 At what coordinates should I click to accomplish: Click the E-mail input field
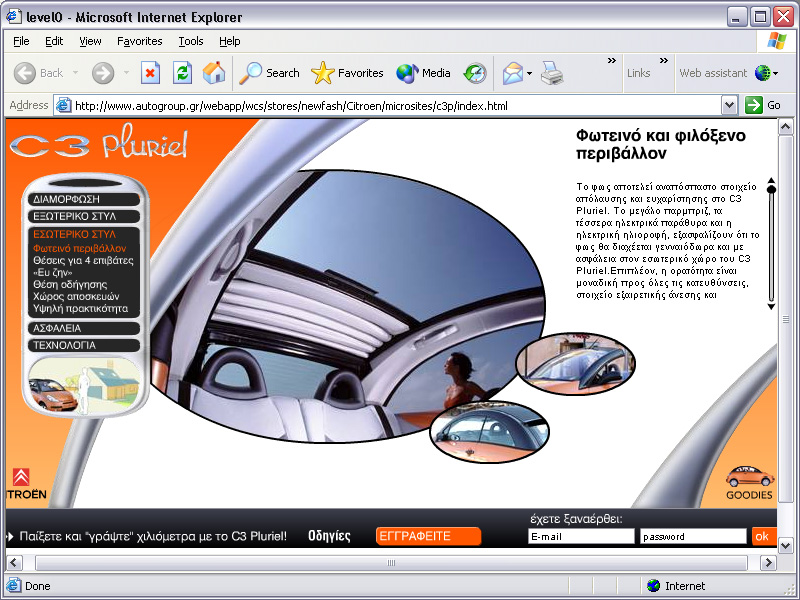(581, 536)
